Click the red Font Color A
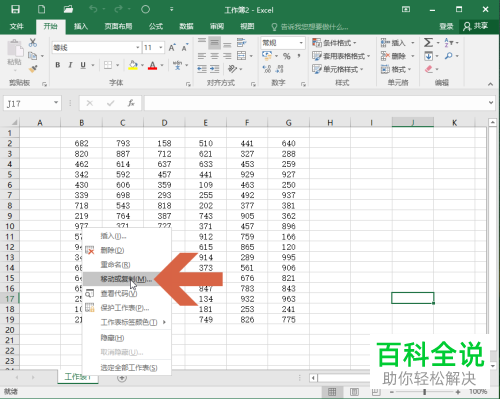Screen dimensions: 500x399 [153, 65]
